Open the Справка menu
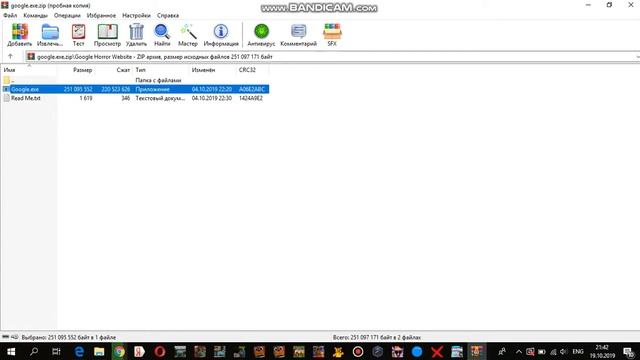This screenshot has height=360, width=640. pyautogui.click(x=168, y=16)
